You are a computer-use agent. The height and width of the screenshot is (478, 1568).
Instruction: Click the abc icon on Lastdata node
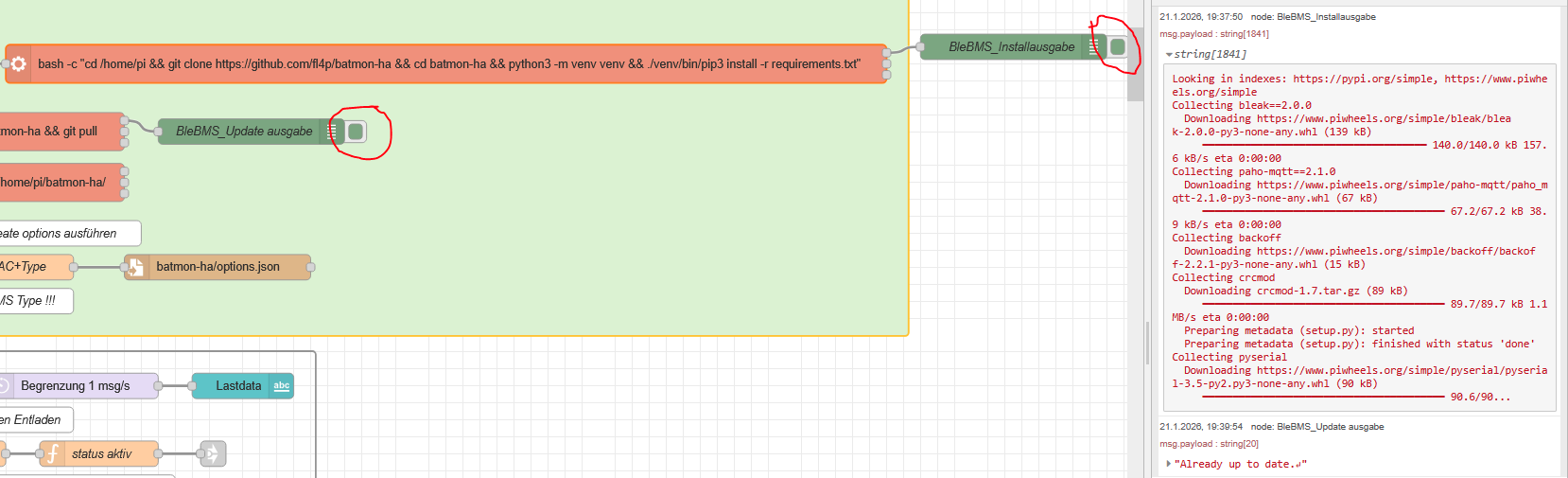pos(282,386)
